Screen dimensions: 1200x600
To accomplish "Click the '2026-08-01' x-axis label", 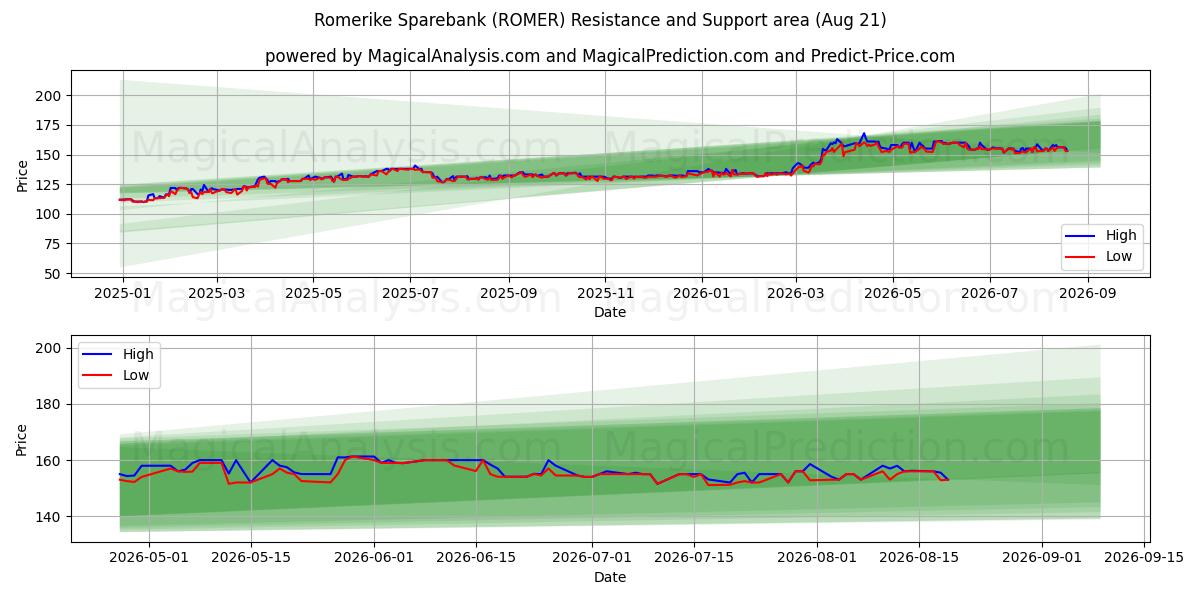I will [x=817, y=558].
